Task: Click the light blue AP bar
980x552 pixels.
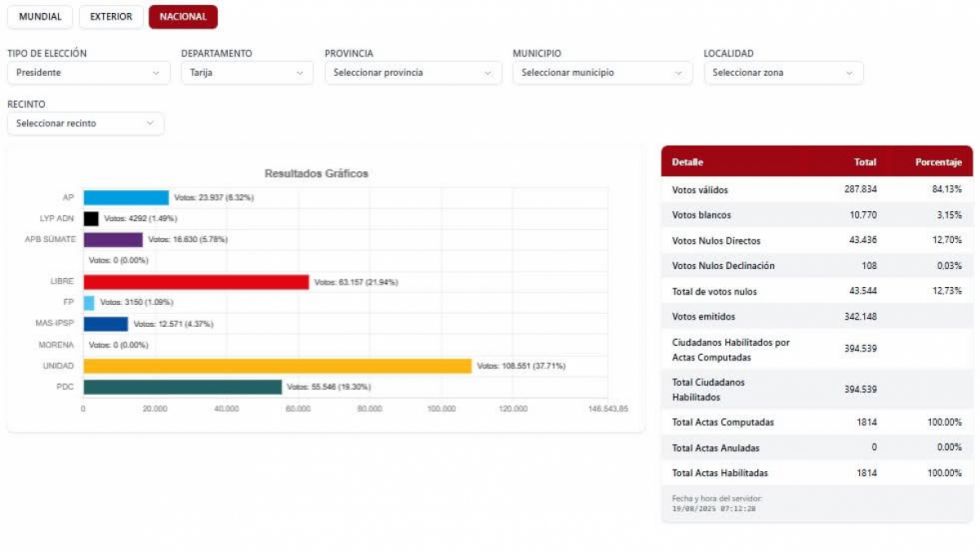Action: coord(126,198)
